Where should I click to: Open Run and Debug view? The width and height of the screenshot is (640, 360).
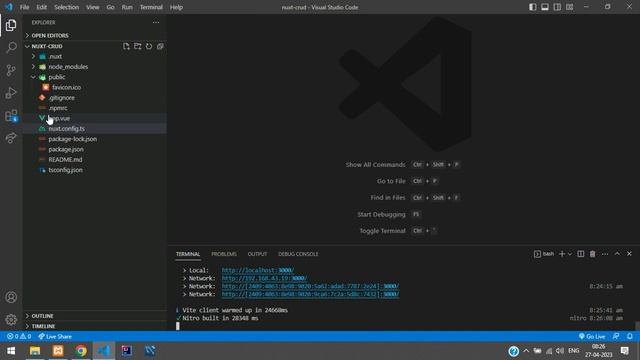11,93
